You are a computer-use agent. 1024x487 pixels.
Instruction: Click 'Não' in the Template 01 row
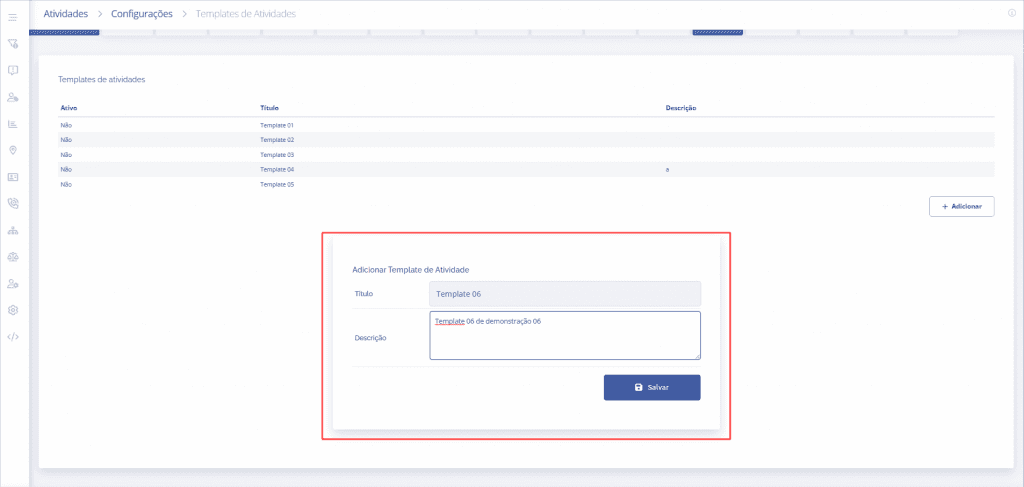pos(65,125)
